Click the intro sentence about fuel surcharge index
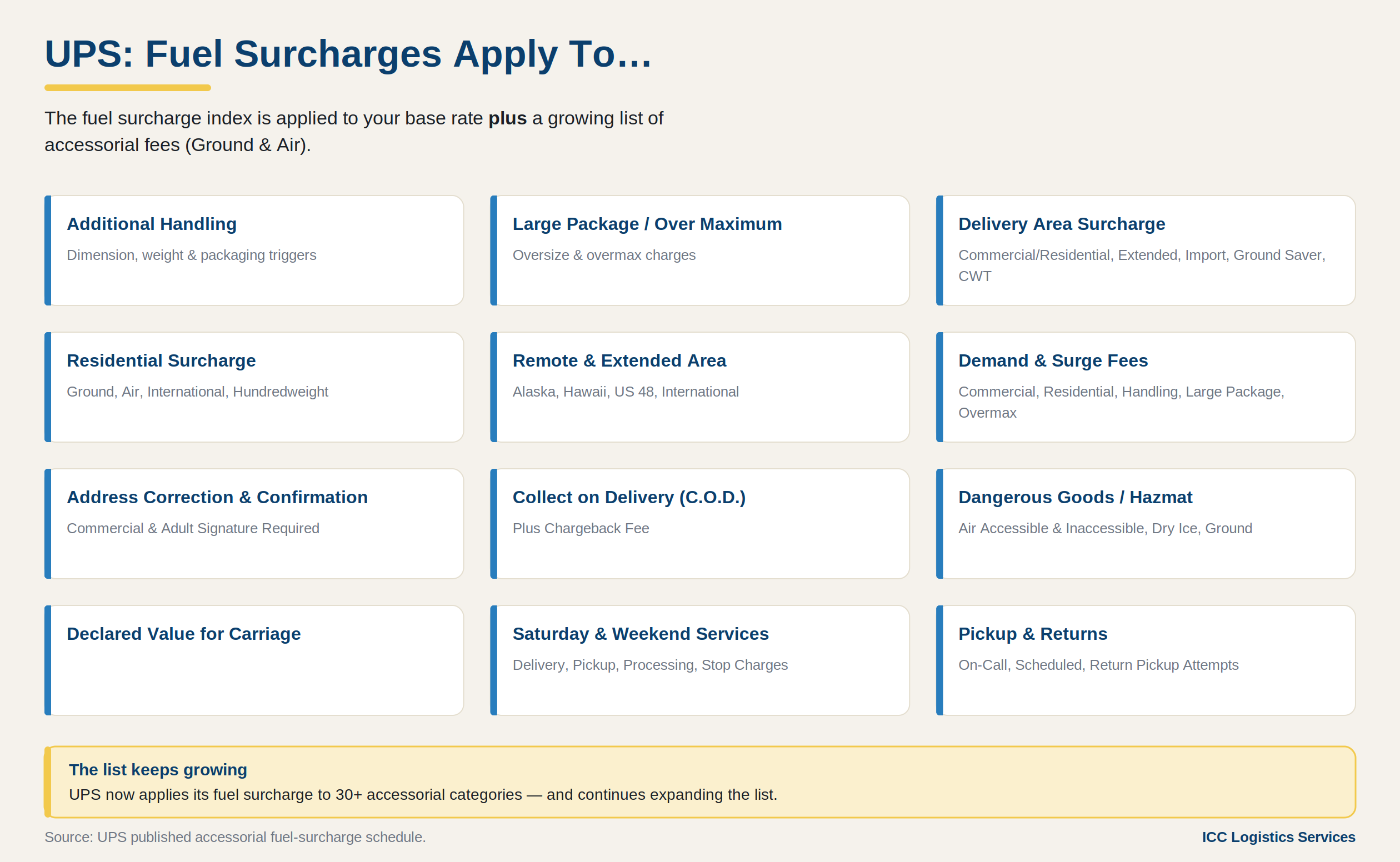This screenshot has width=1400, height=862. (x=353, y=132)
